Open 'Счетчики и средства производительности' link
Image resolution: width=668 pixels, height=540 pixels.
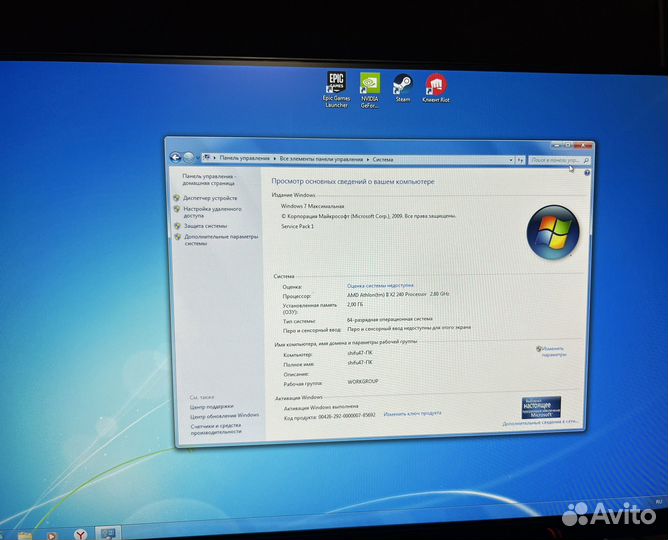[216, 428]
